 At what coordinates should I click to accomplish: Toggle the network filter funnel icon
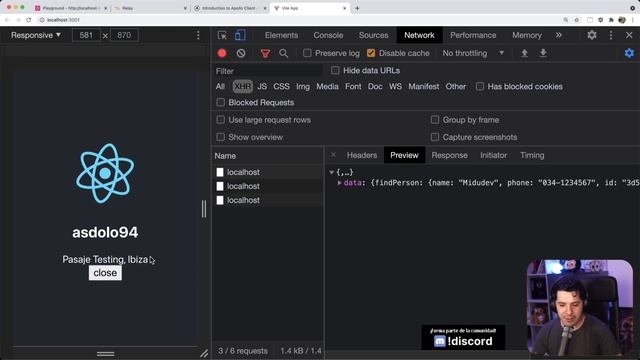click(x=265, y=53)
